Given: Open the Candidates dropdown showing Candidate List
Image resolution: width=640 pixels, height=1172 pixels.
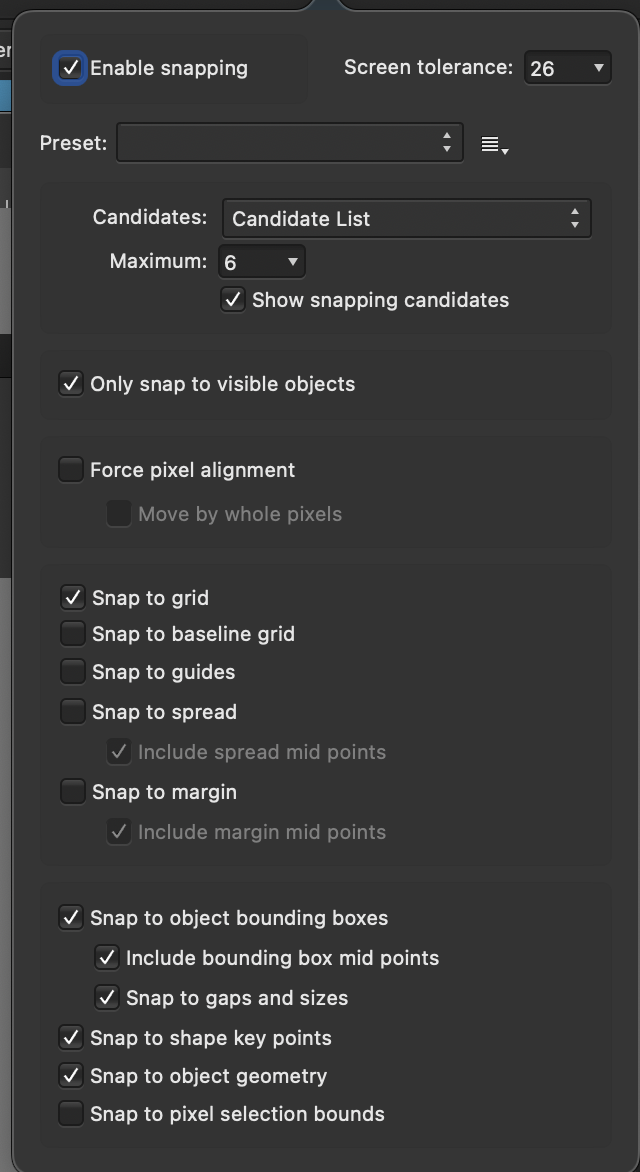Looking at the screenshot, I should pos(406,217).
